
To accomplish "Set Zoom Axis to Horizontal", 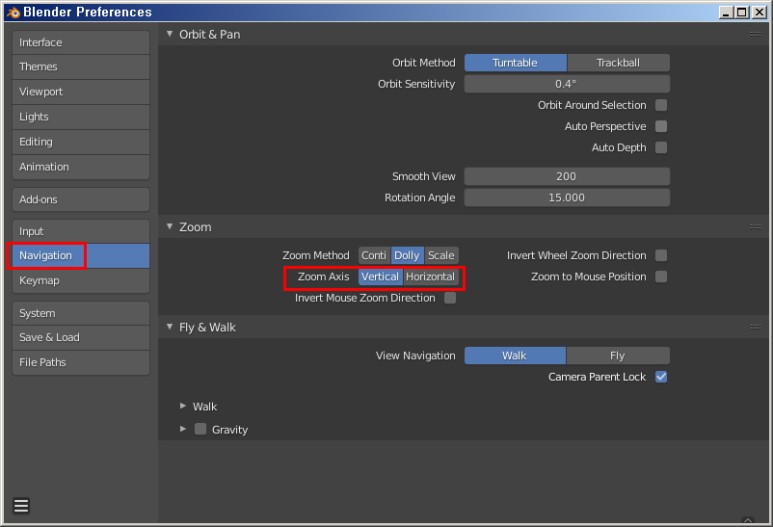I will coord(431,277).
